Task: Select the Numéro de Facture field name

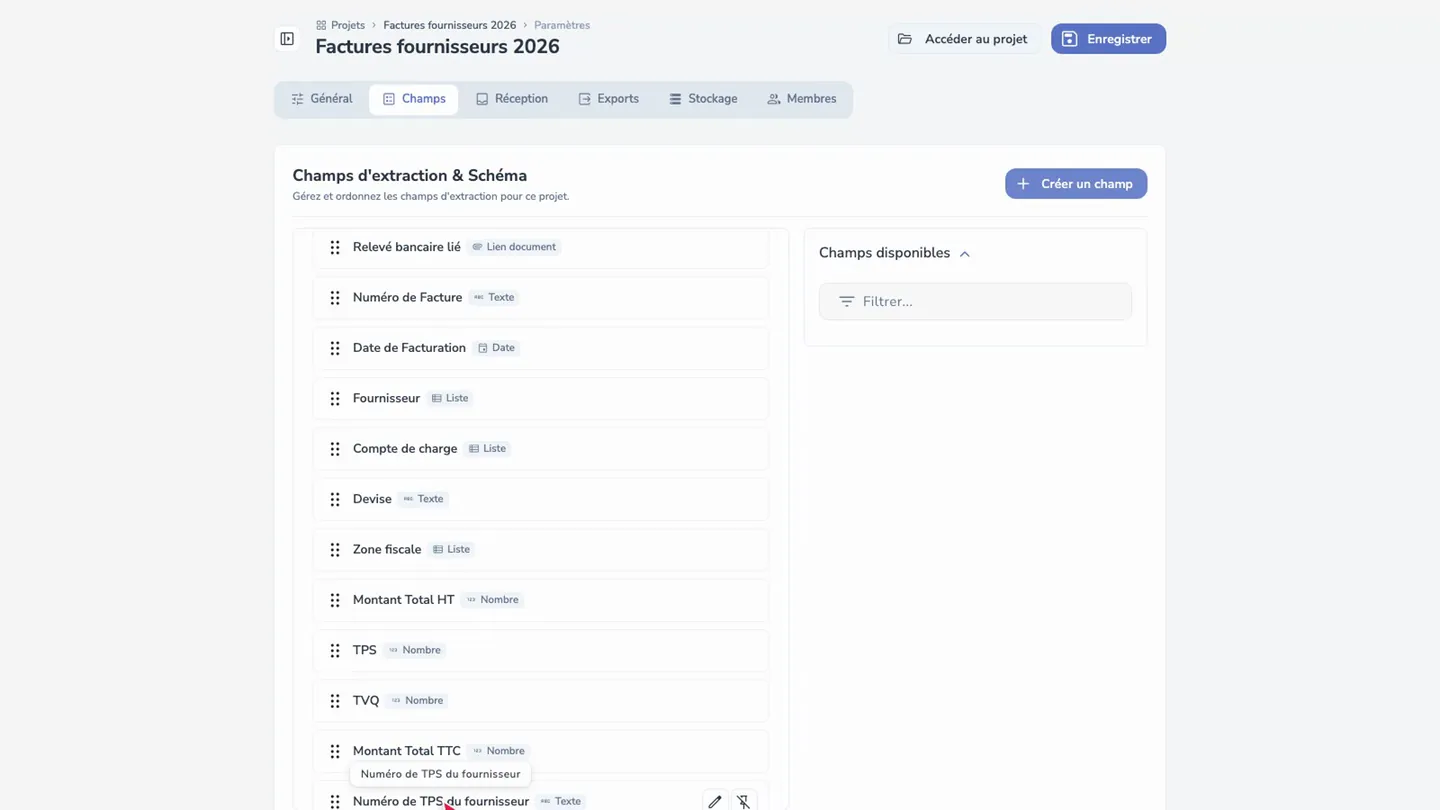Action: point(407,297)
